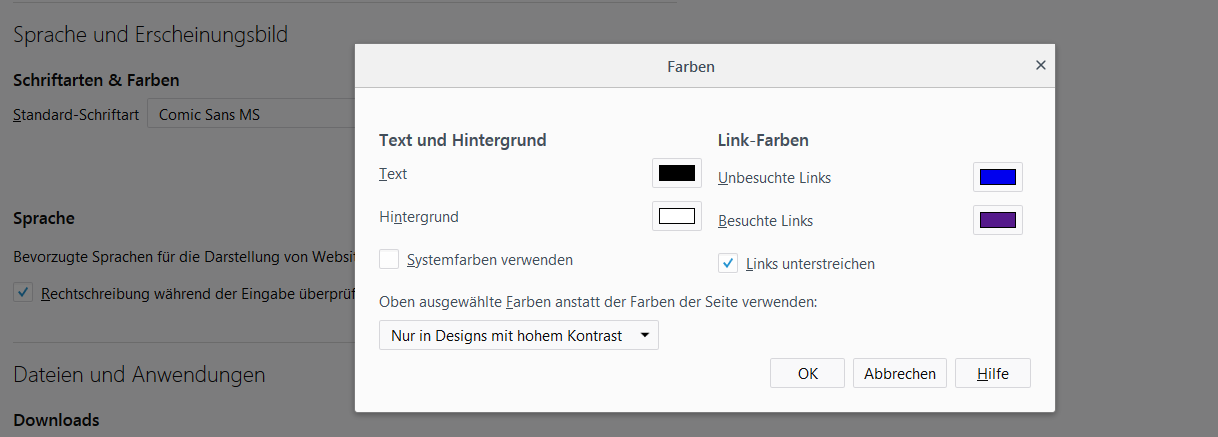Screen dimensions: 1218x437
Task: Enable the Systemfarben verwenden checkbox
Action: (x=390, y=259)
